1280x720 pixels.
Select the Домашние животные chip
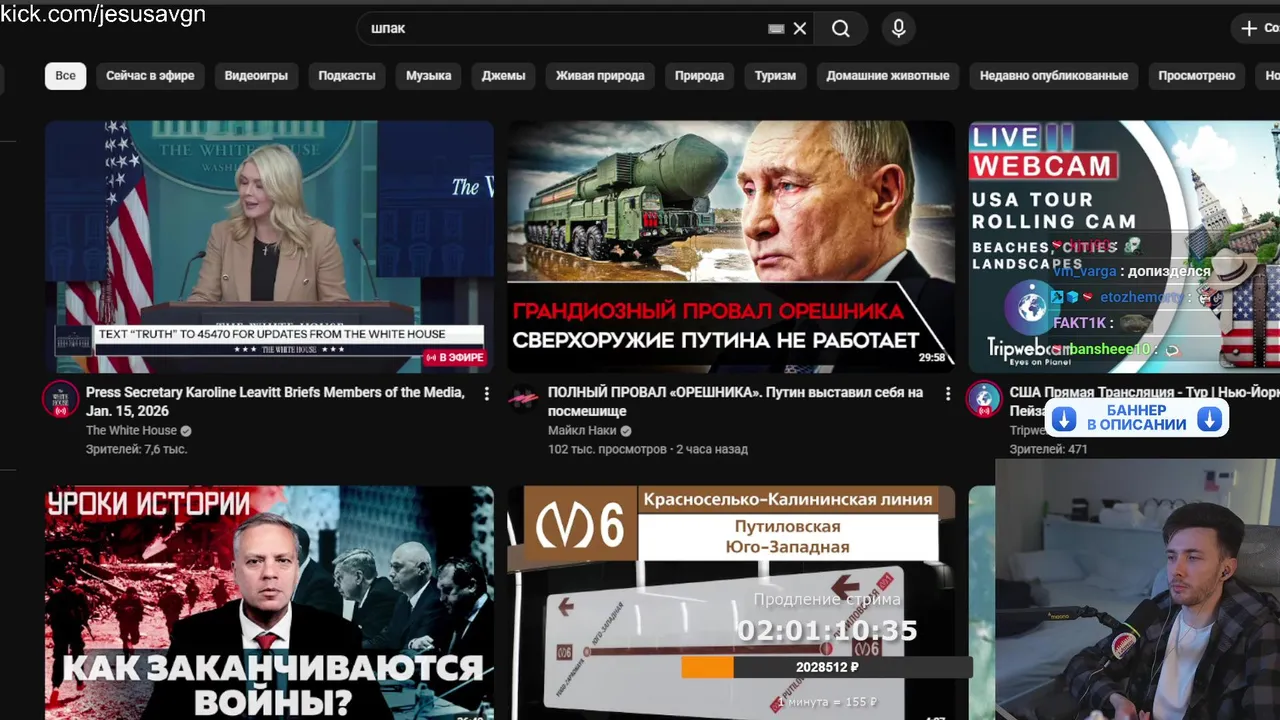pyautogui.click(x=888, y=76)
